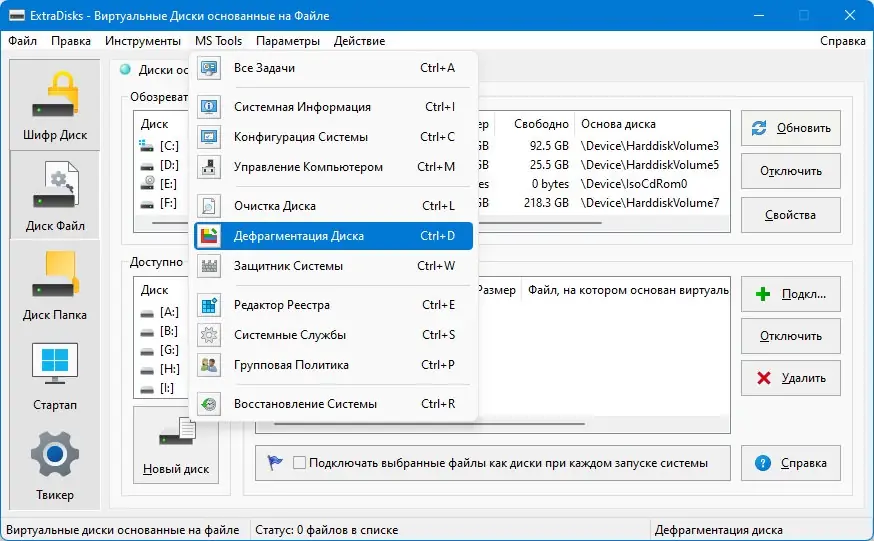Open the Стартап sidebar section
This screenshot has width=874, height=541.
point(55,375)
